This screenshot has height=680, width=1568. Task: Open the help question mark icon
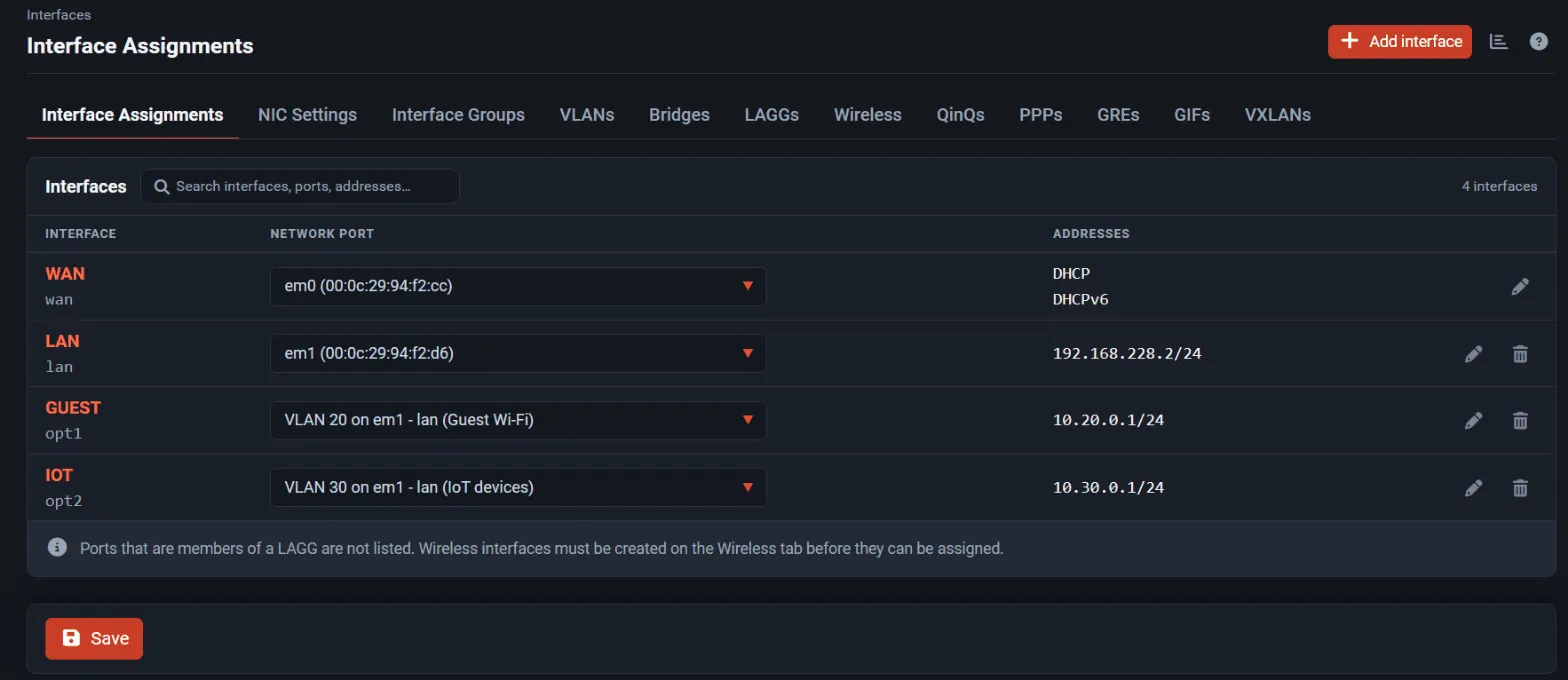(x=1539, y=41)
